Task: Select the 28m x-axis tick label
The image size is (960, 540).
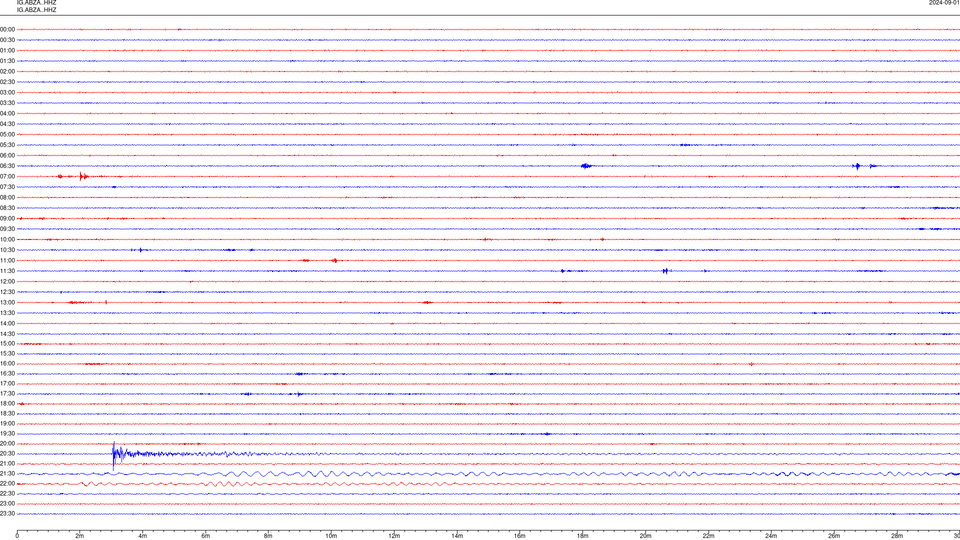Action: 897,536
